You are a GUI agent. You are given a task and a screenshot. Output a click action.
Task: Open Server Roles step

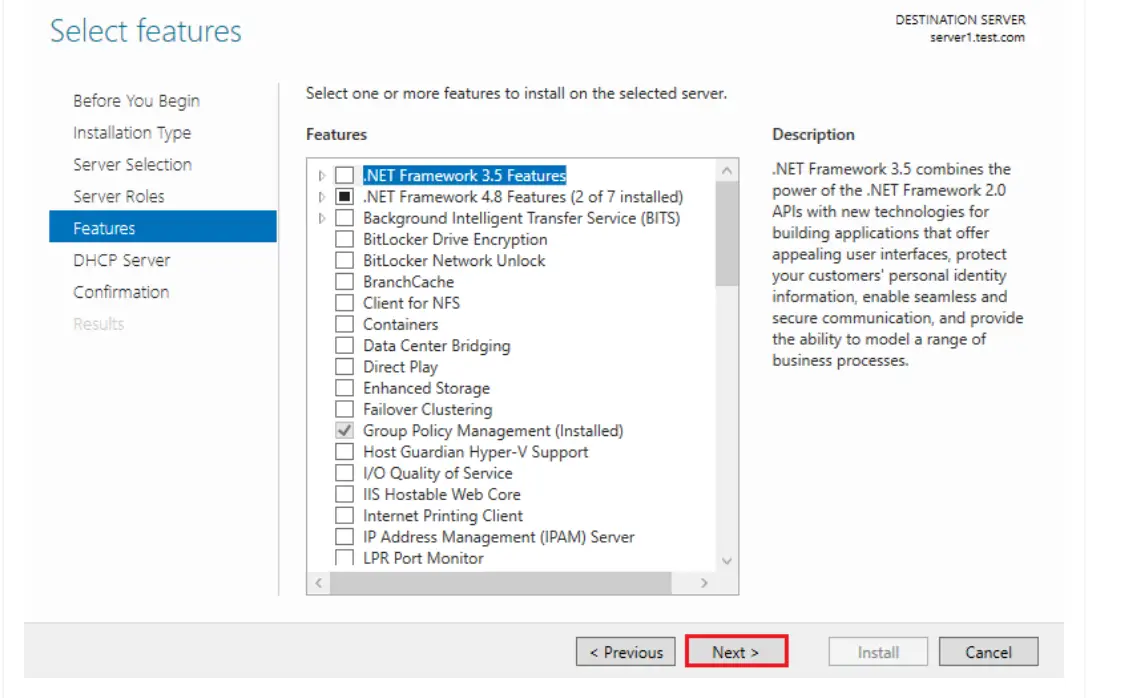pos(118,196)
